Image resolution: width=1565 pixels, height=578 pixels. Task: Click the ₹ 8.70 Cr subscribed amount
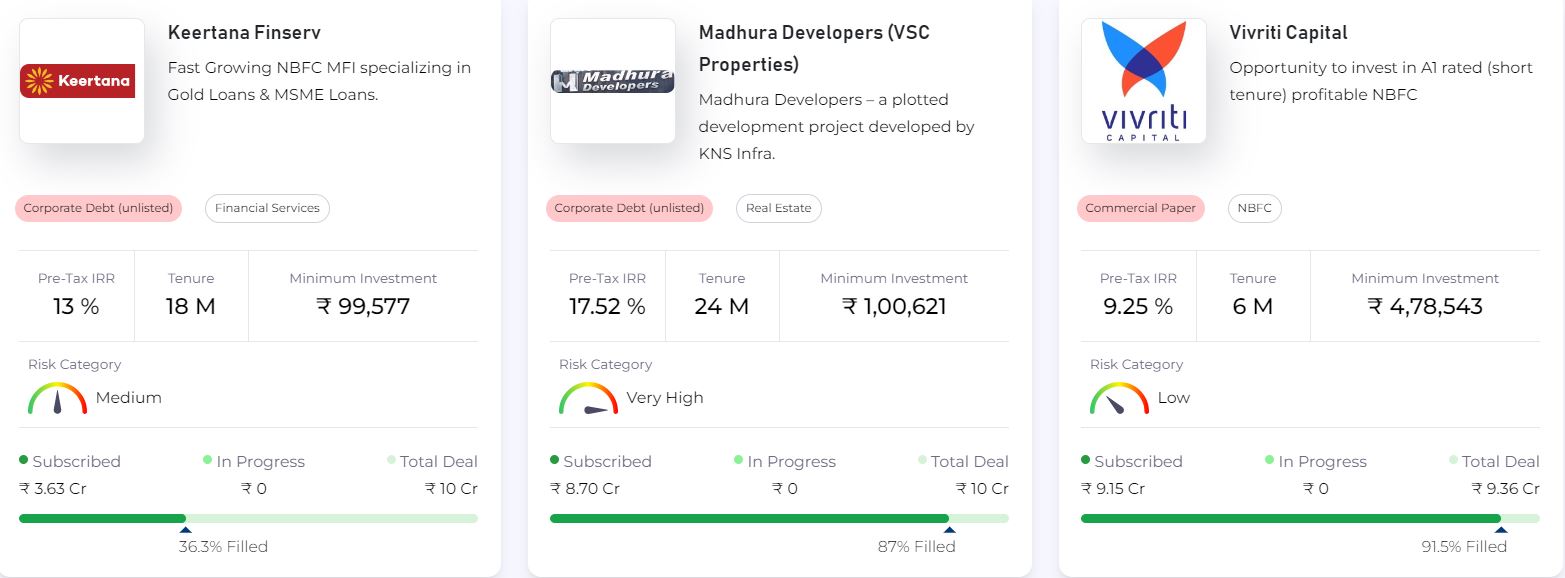click(x=585, y=489)
